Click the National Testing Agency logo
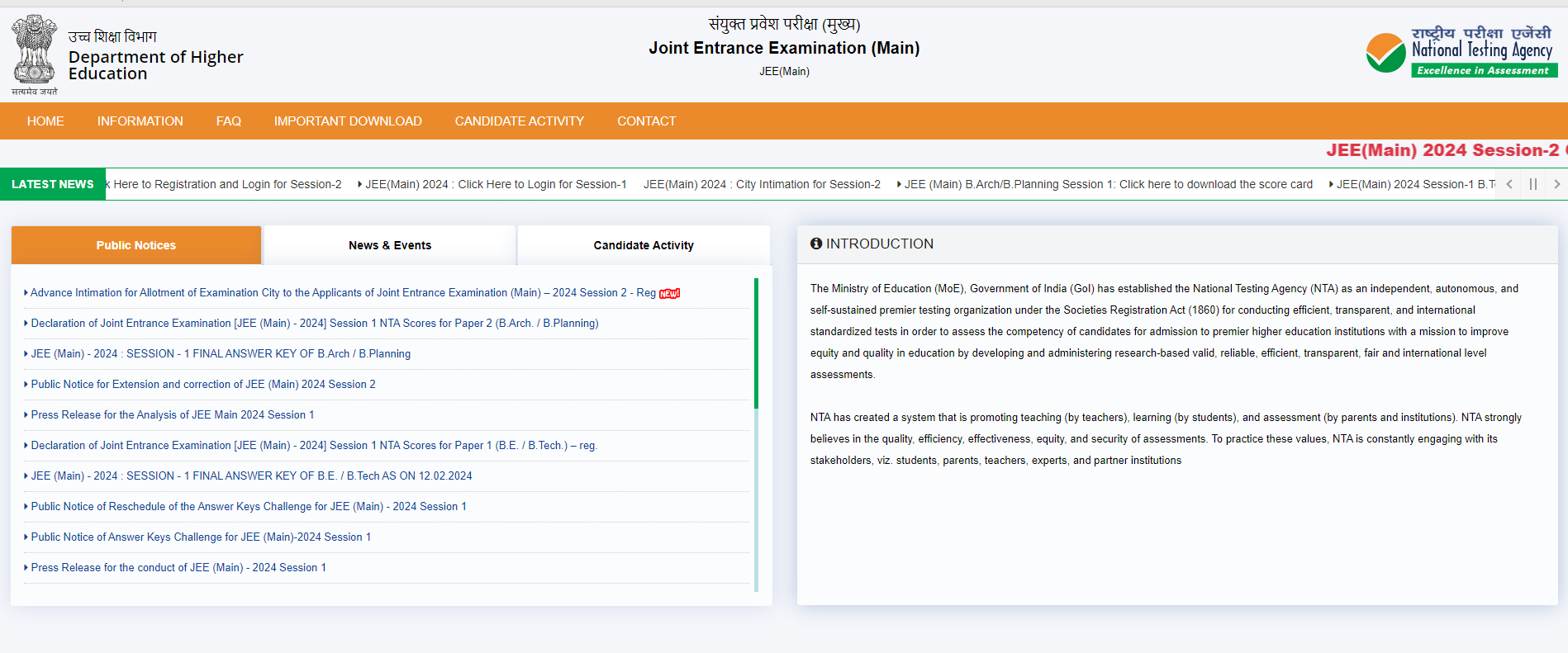Image resolution: width=1568 pixels, height=653 pixels. tap(1461, 51)
